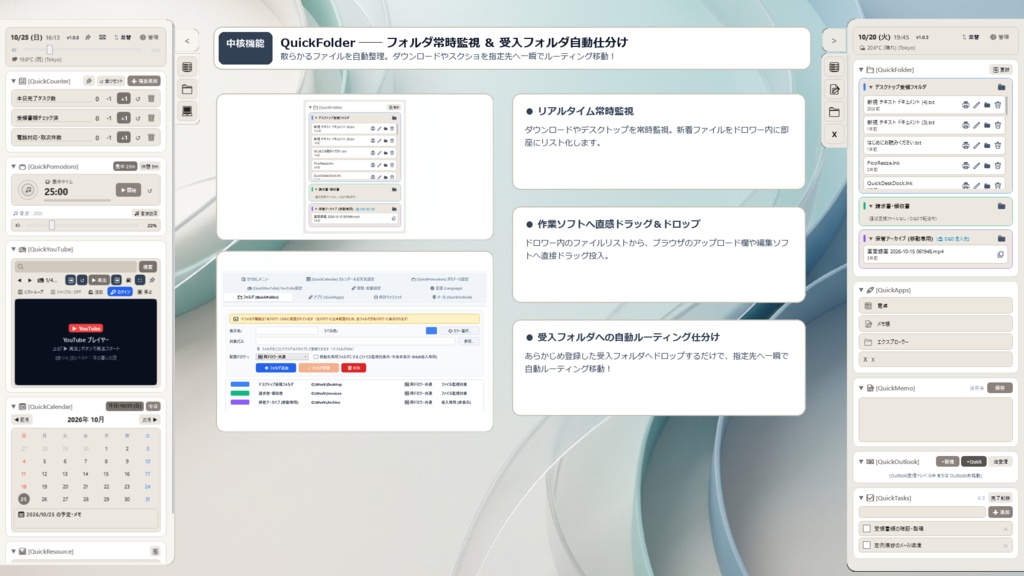Click the 保存 button in QuickMemo
The height and width of the screenshot is (576, 1024).
(x=1000, y=388)
